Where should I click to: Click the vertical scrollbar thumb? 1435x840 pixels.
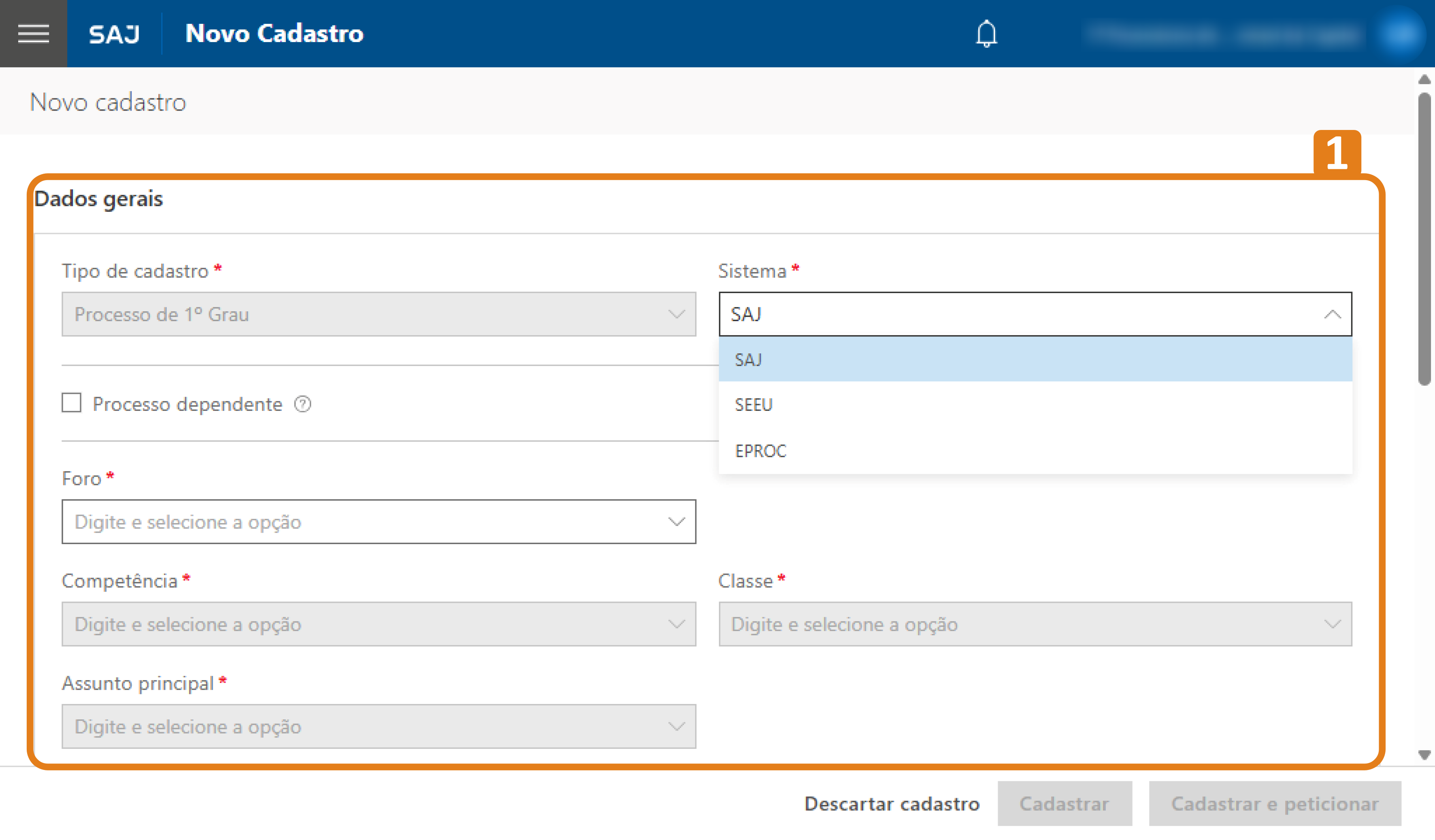pos(1424,239)
